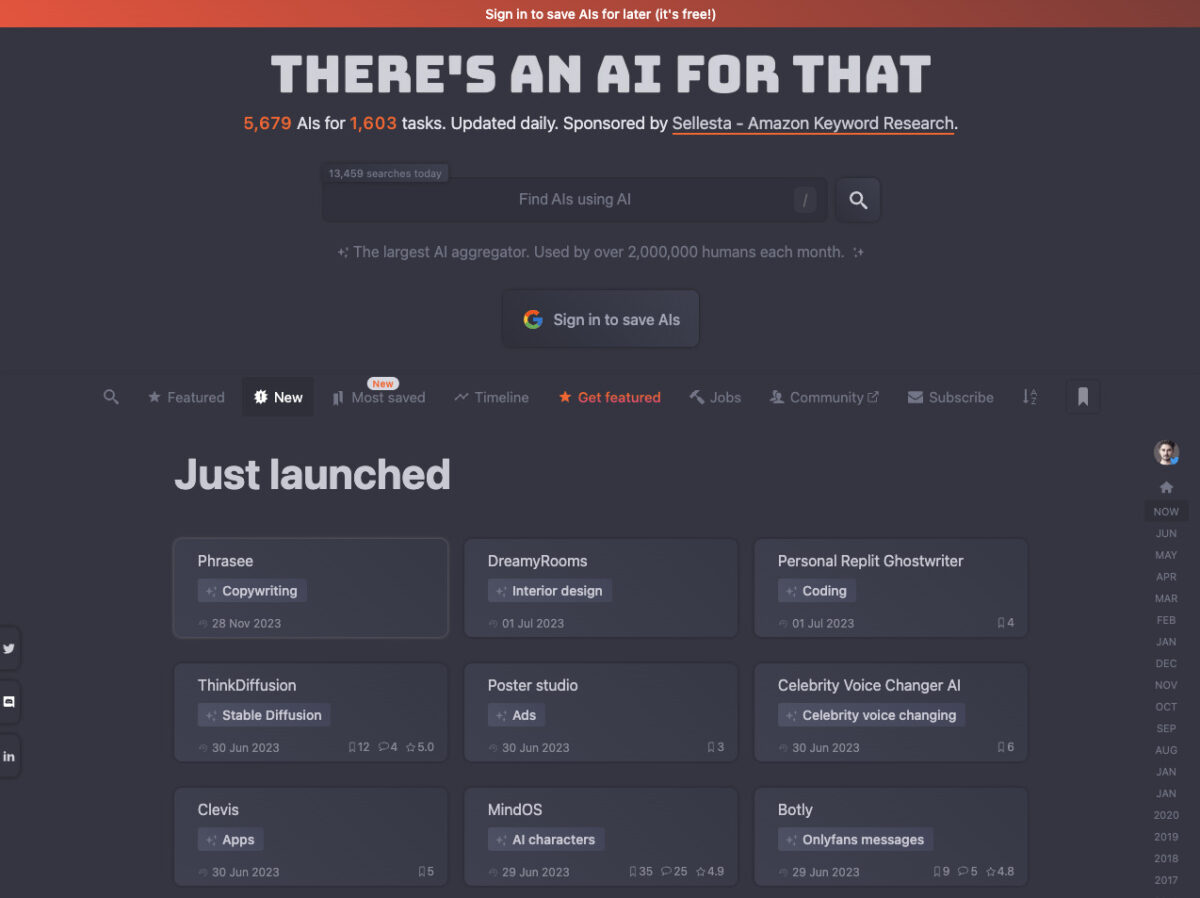The height and width of the screenshot is (898, 1200).
Task: Open Twitter share icon on left
Action: pos(9,648)
